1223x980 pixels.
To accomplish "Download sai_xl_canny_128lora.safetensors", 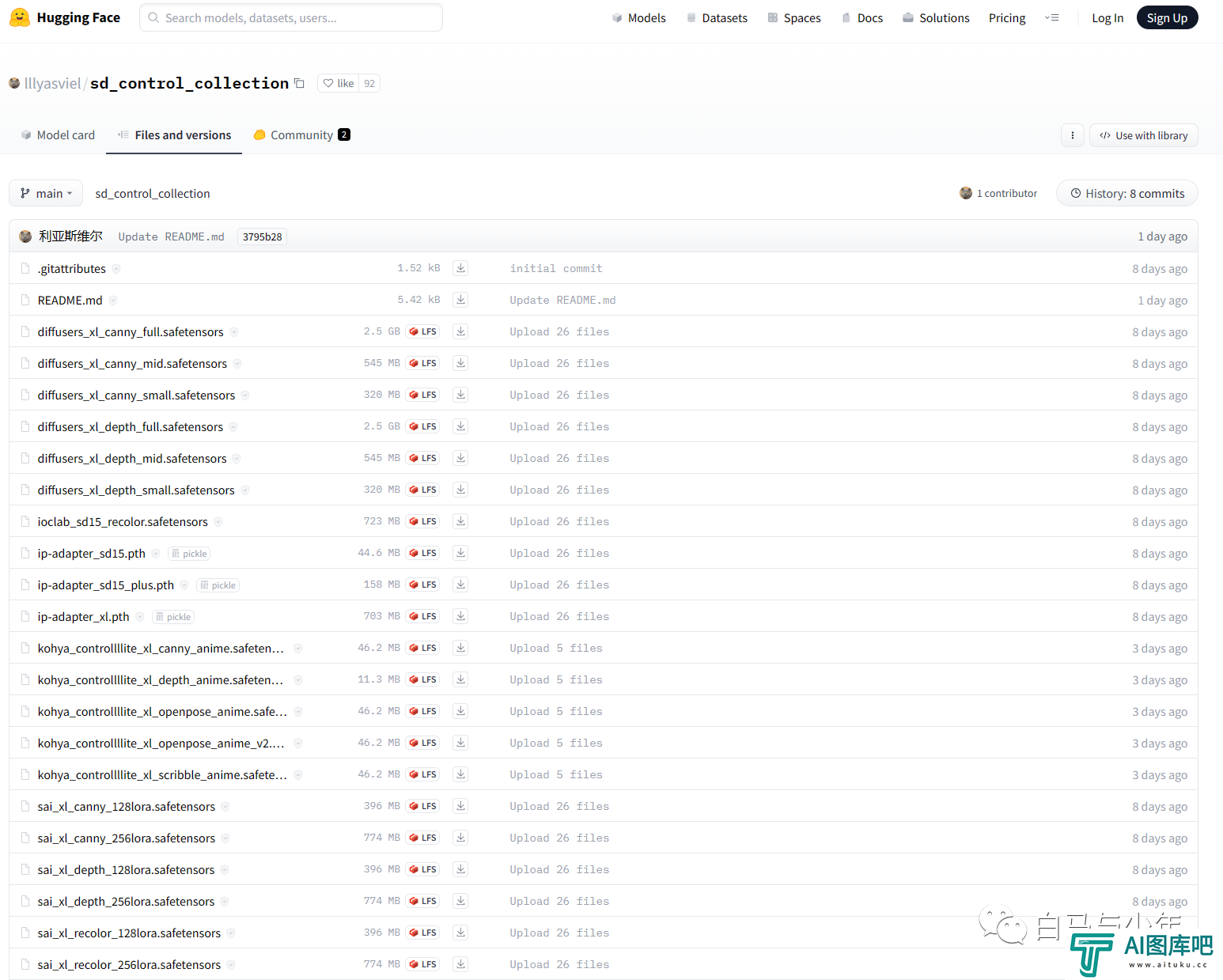I will 460,806.
